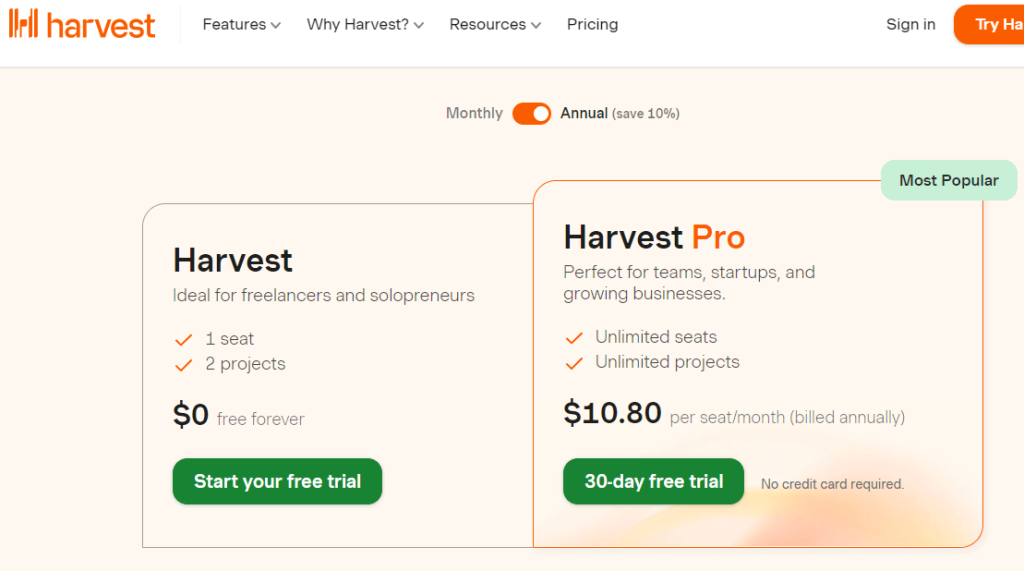Select the Annual billing label
Image resolution: width=1024 pixels, height=571 pixels.
584,114
